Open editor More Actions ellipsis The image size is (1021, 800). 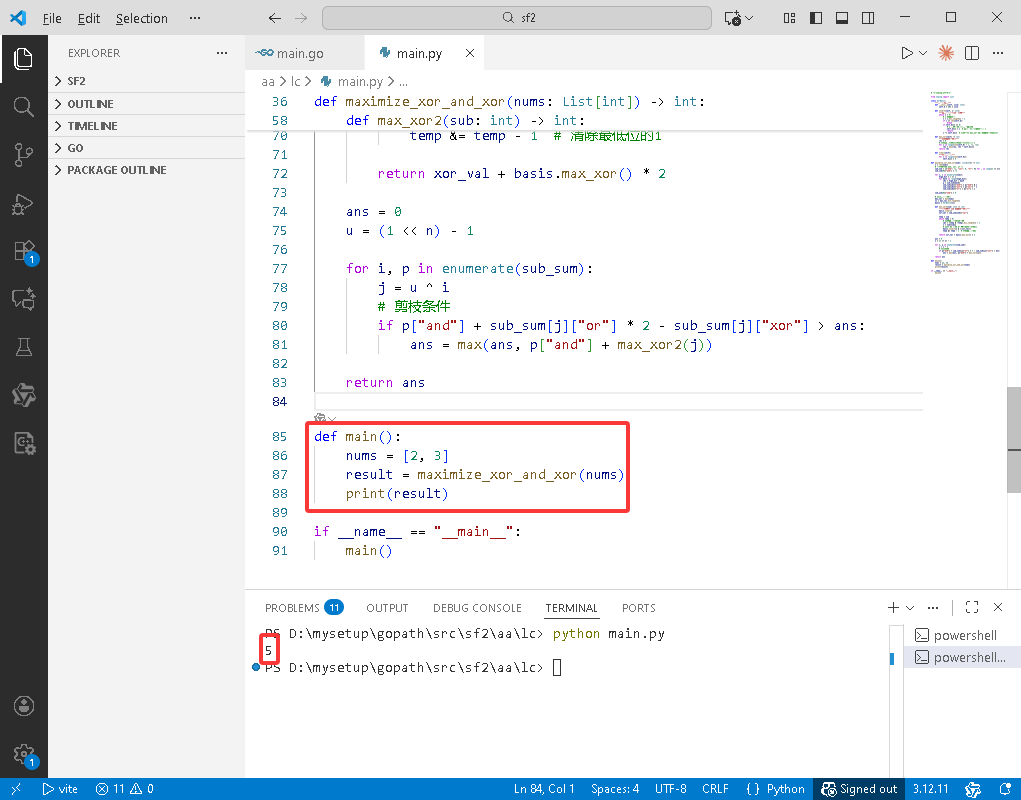pos(998,53)
